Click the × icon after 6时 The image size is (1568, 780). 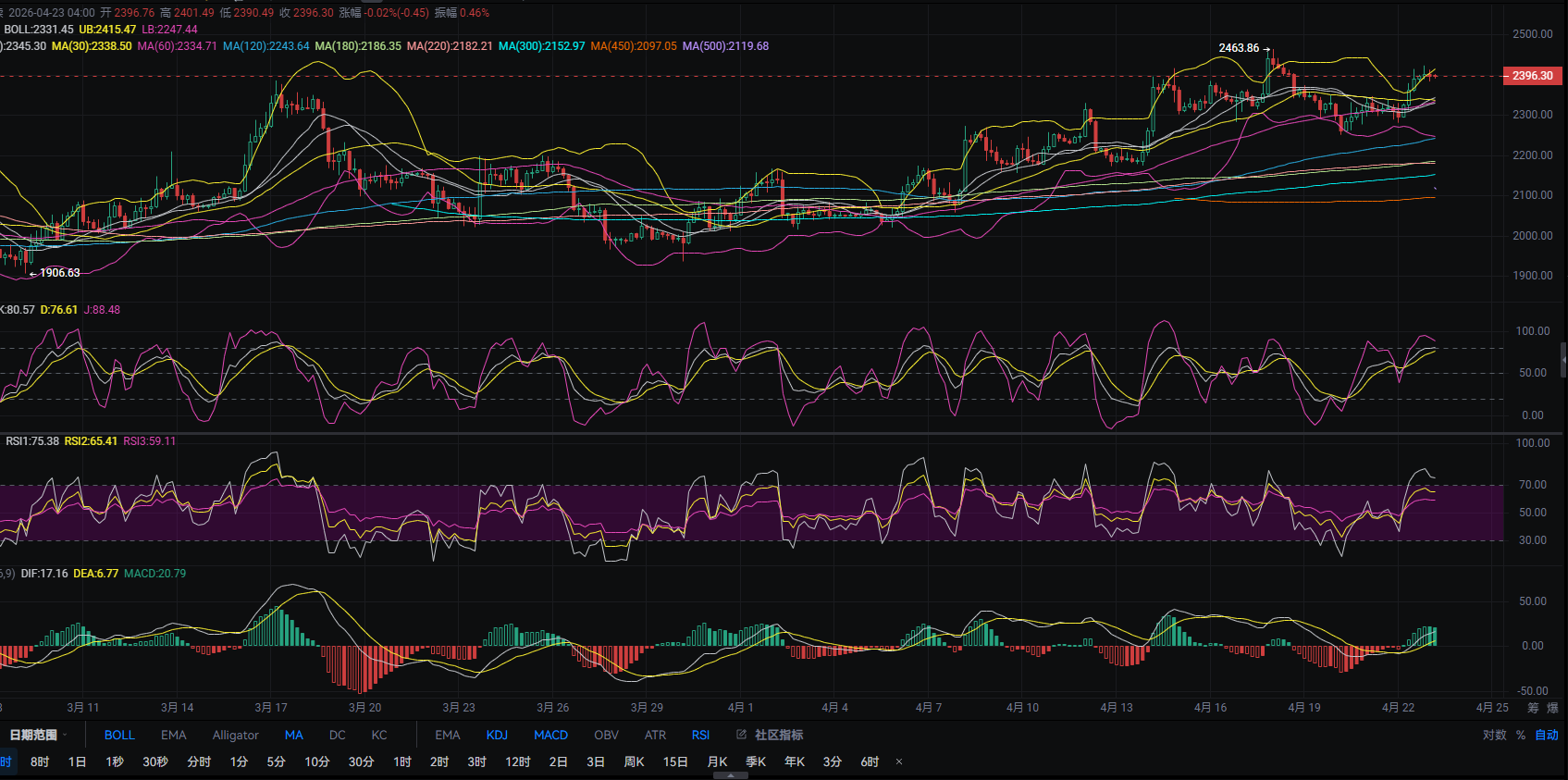tap(899, 762)
